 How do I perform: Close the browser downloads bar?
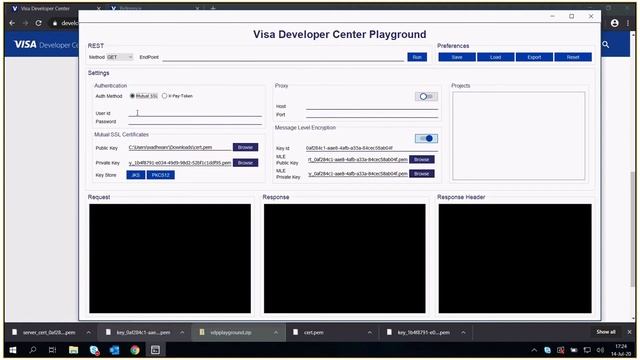pyautogui.click(x=629, y=332)
